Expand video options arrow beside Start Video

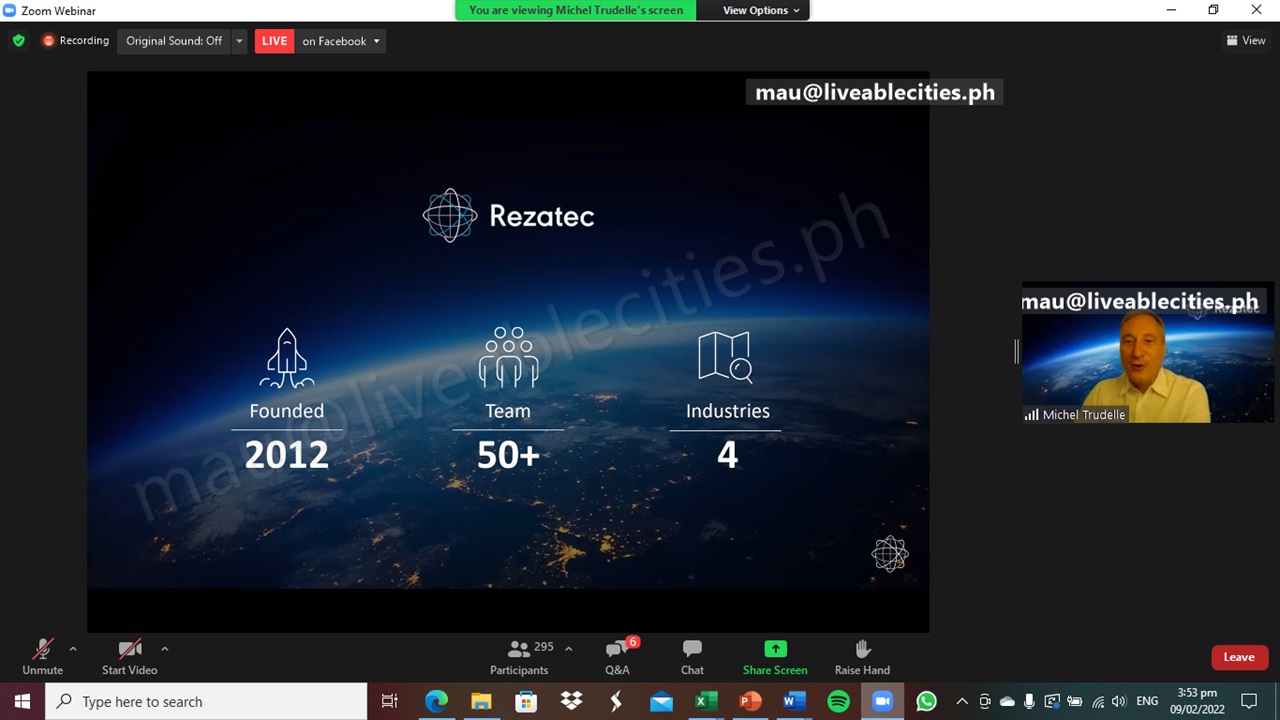164,648
